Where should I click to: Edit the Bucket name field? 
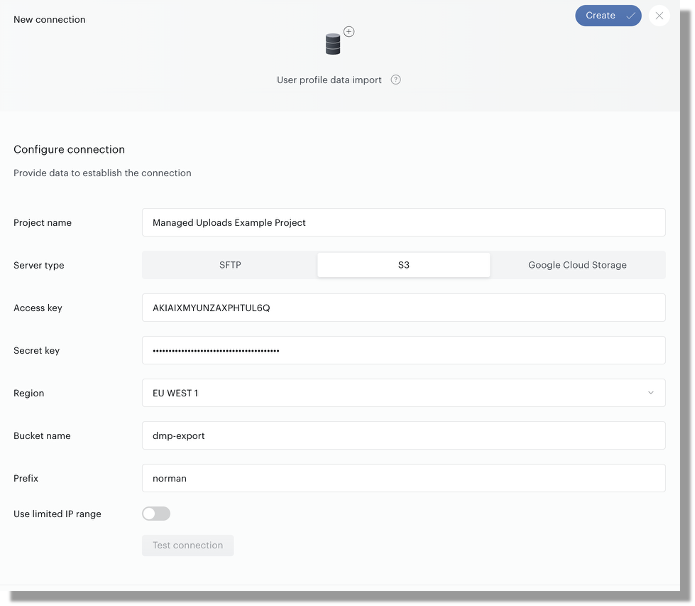403,436
